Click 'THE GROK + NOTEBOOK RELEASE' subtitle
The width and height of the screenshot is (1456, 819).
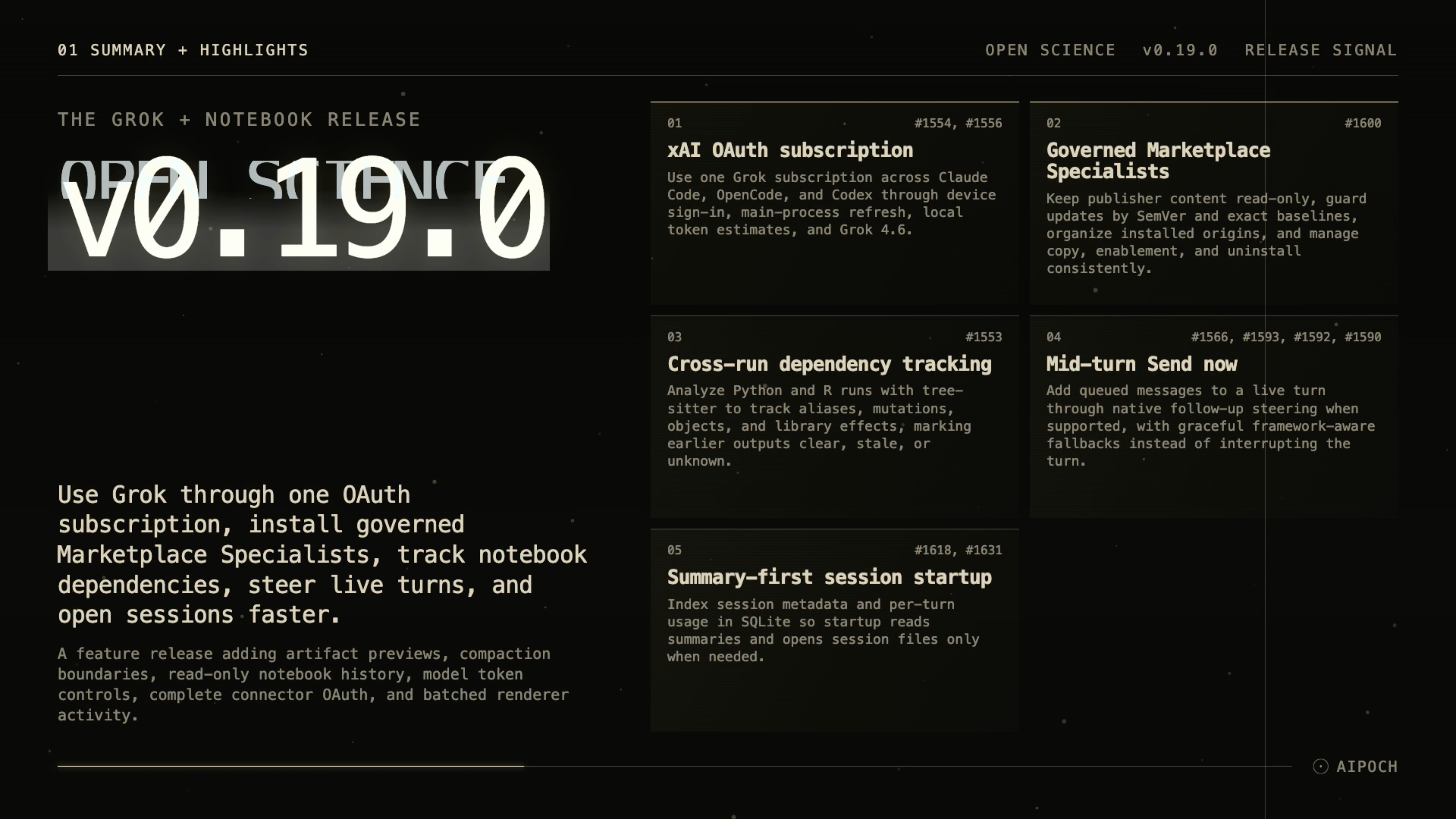(x=239, y=119)
